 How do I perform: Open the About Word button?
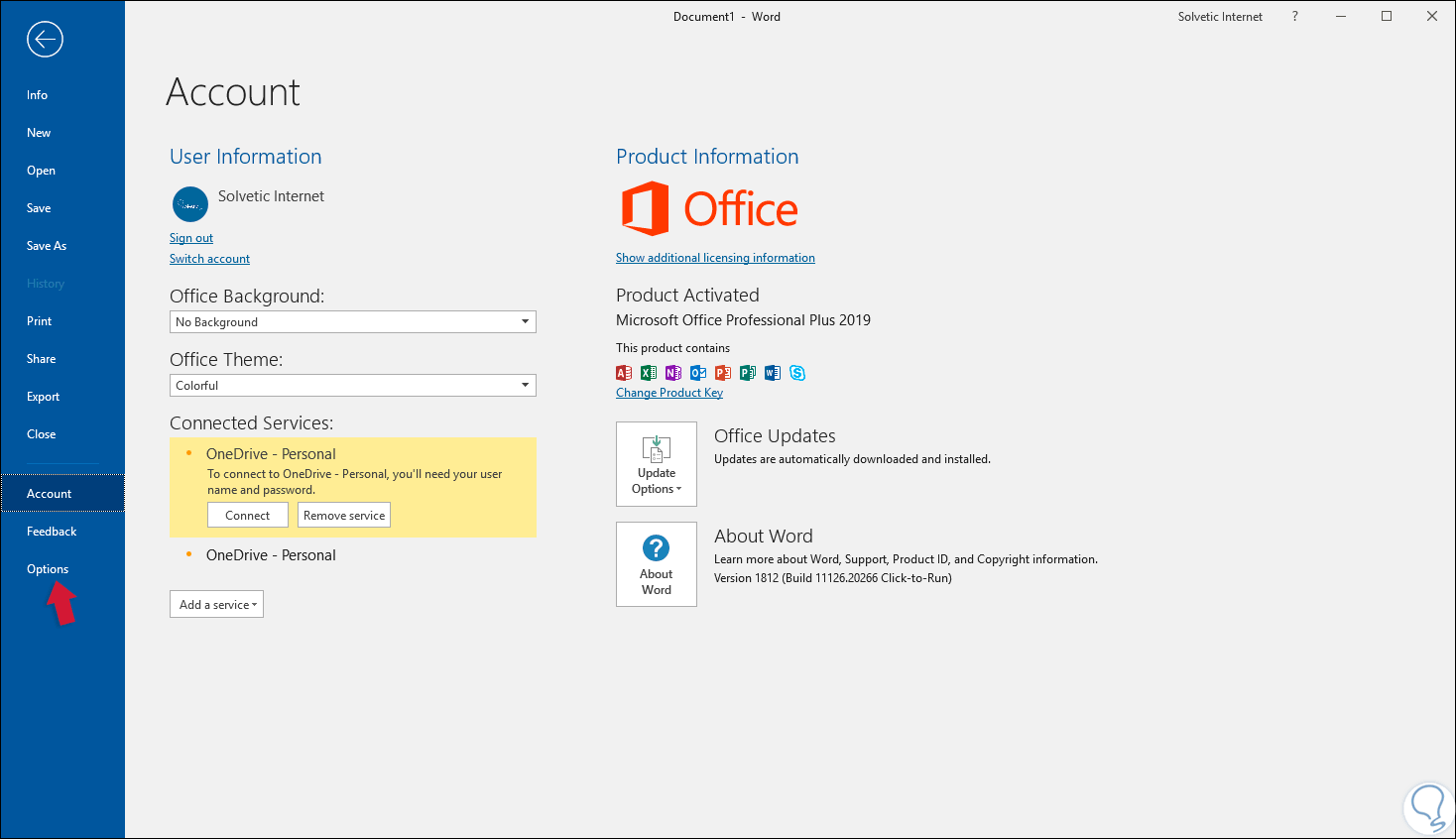pyautogui.click(x=657, y=564)
